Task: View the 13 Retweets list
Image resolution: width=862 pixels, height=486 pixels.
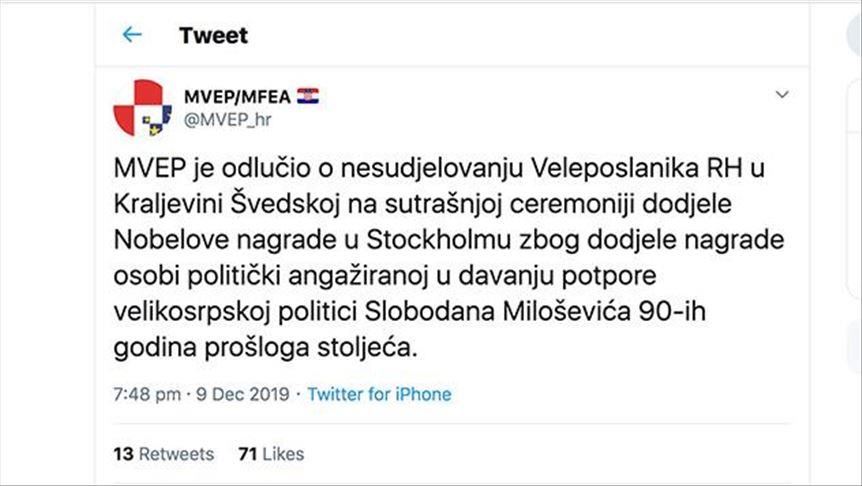Action: click(x=164, y=454)
